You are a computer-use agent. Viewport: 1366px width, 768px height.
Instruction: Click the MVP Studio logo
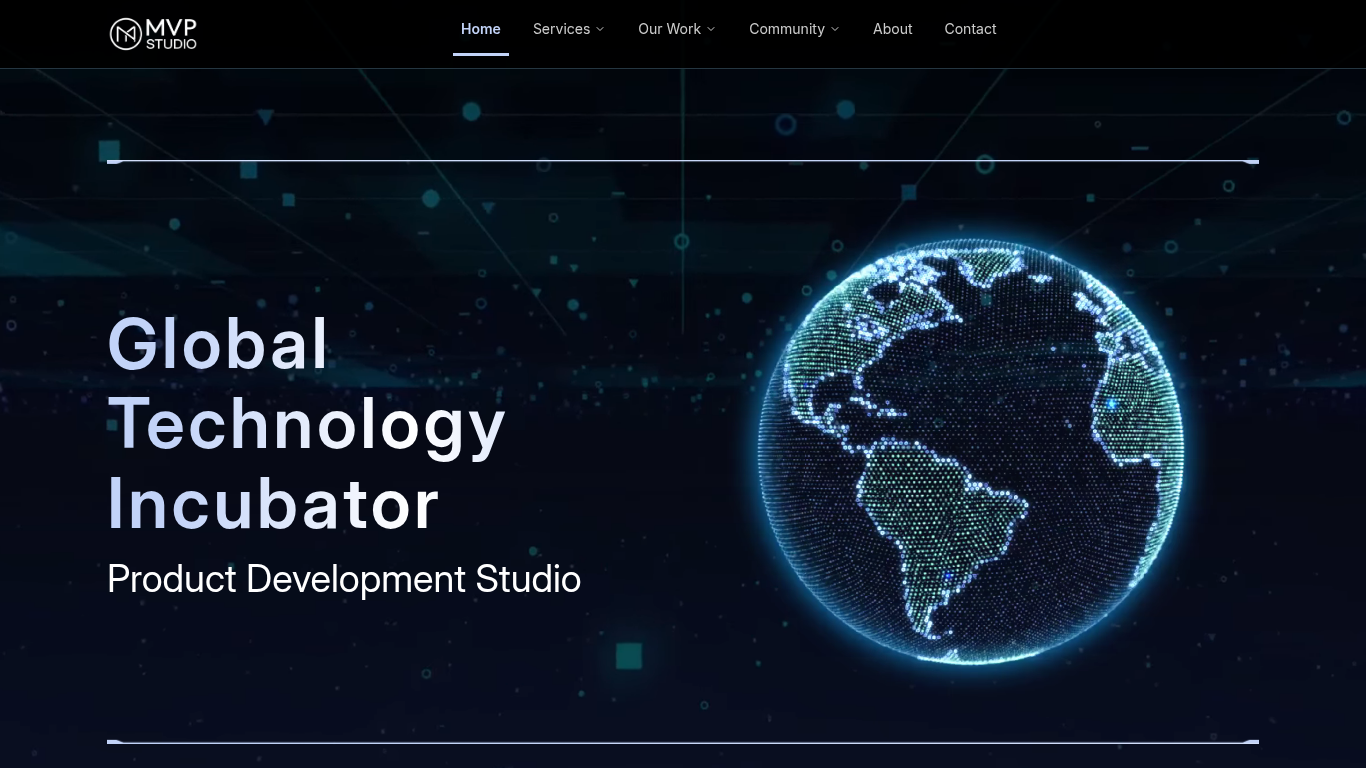pyautogui.click(x=153, y=34)
